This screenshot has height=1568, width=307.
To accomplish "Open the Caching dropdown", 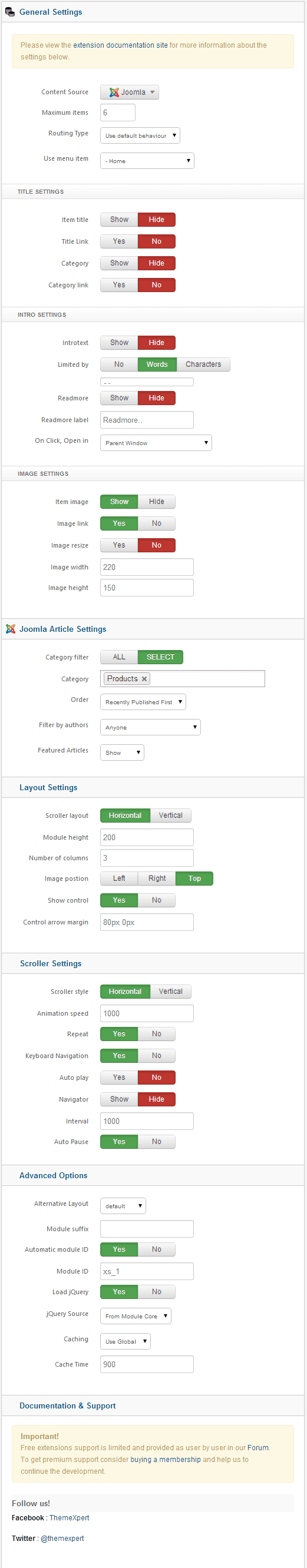I will 126,1341.
